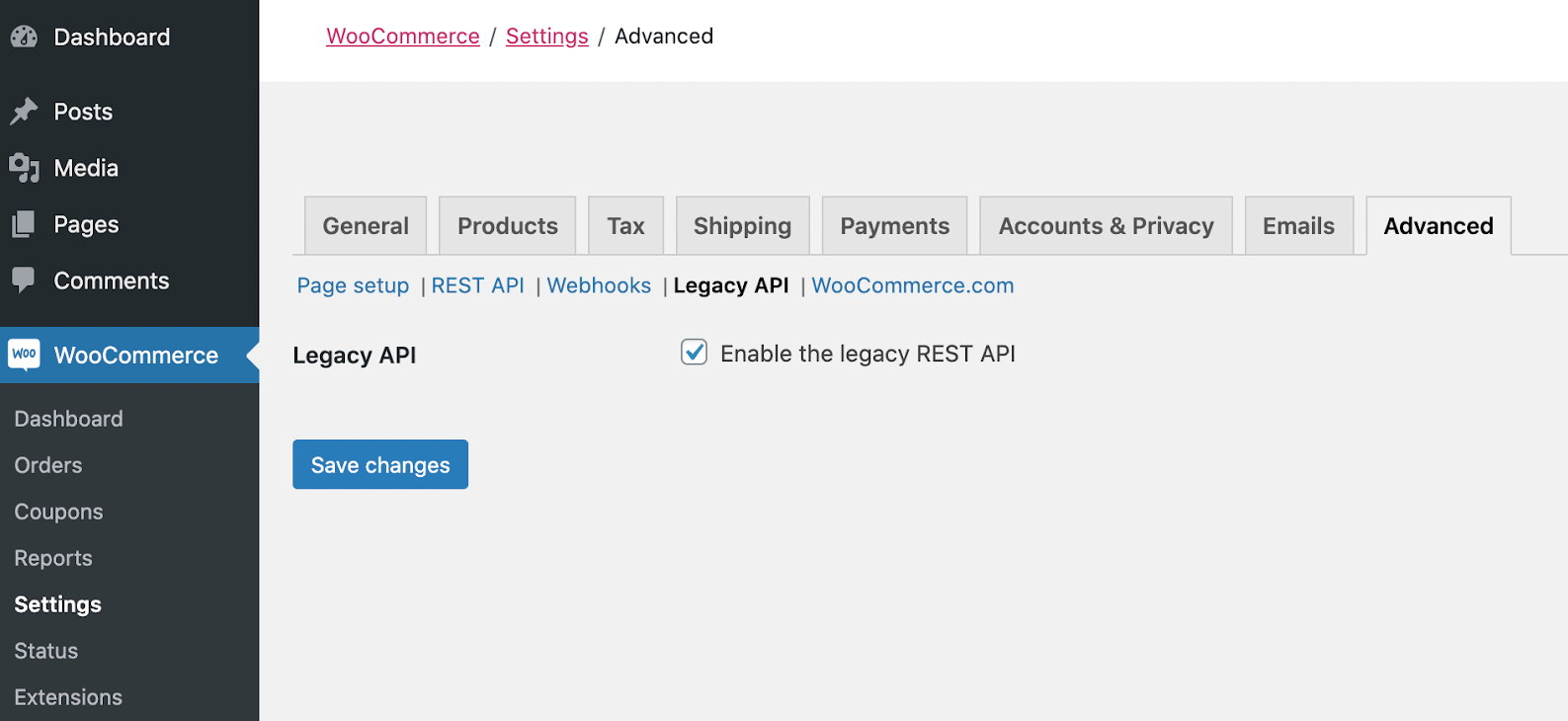Open the WooCommerce.com sub-section link

[x=913, y=285]
